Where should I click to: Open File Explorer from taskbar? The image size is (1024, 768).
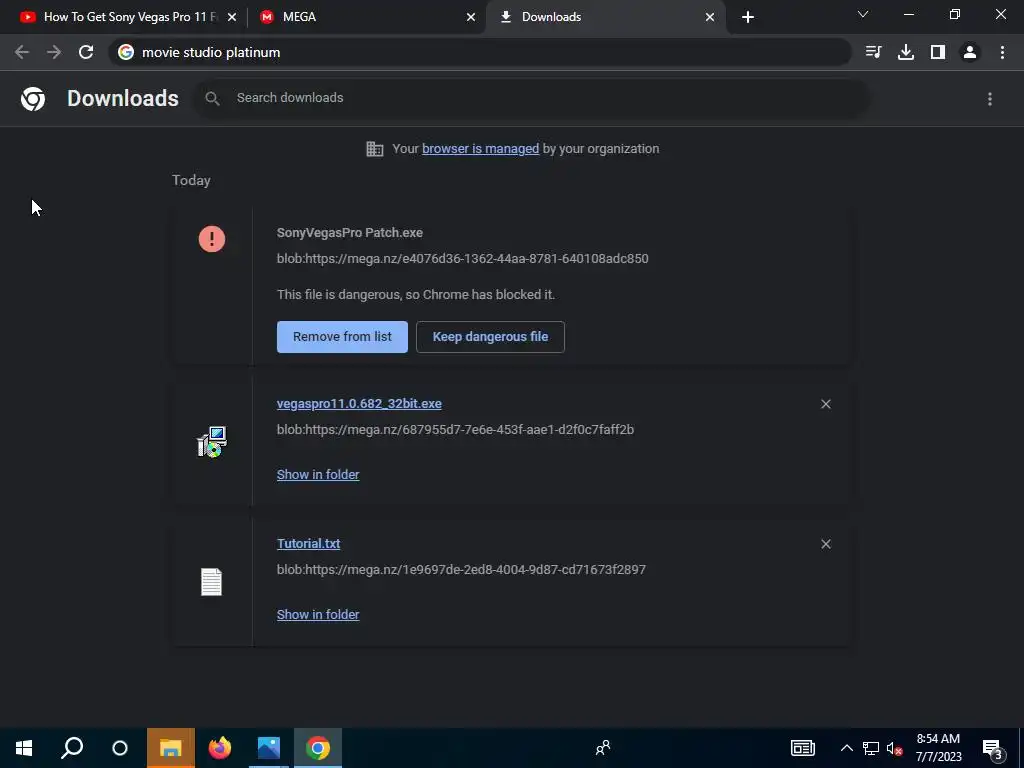click(x=170, y=748)
